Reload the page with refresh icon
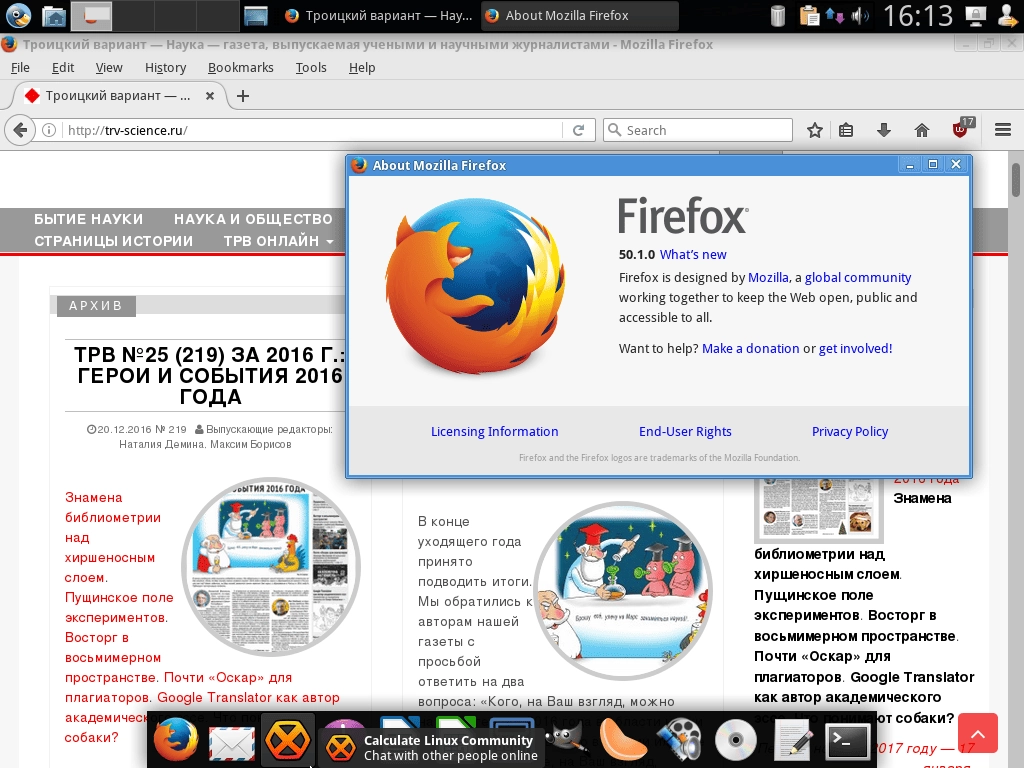This screenshot has width=1024, height=768. click(578, 130)
